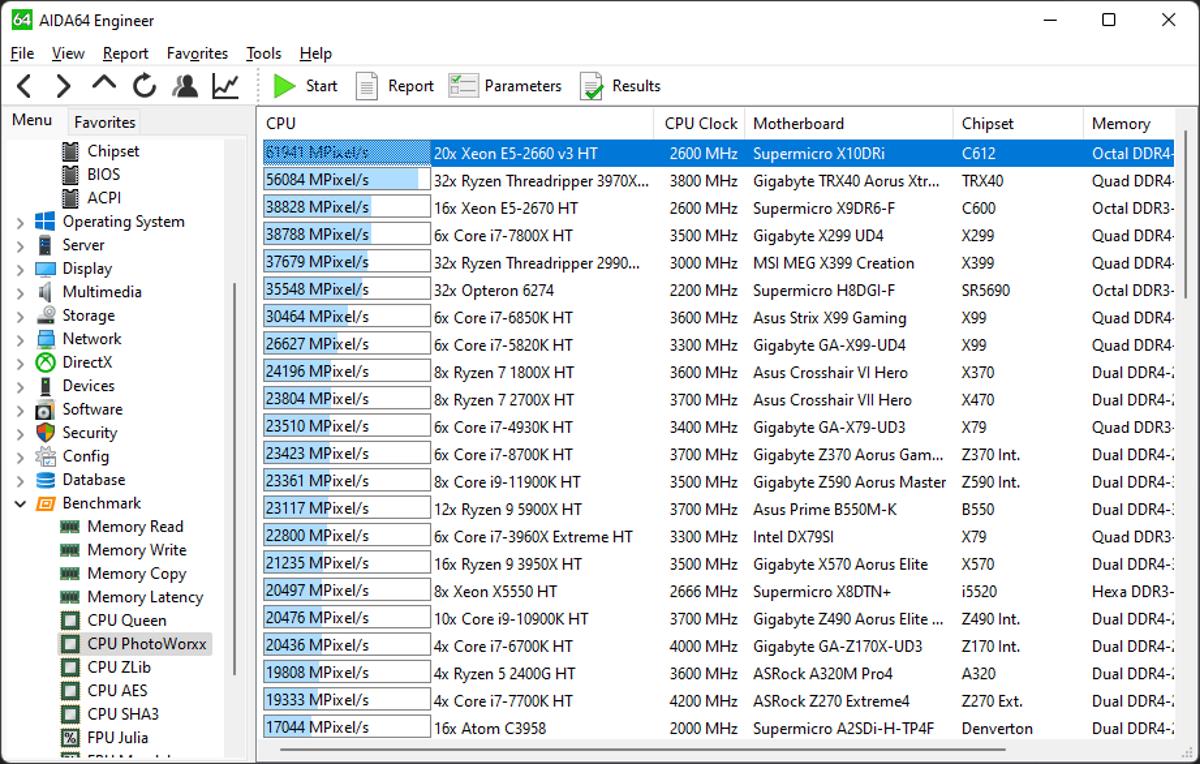Click the Report toolbar button

pyautogui.click(x=396, y=86)
